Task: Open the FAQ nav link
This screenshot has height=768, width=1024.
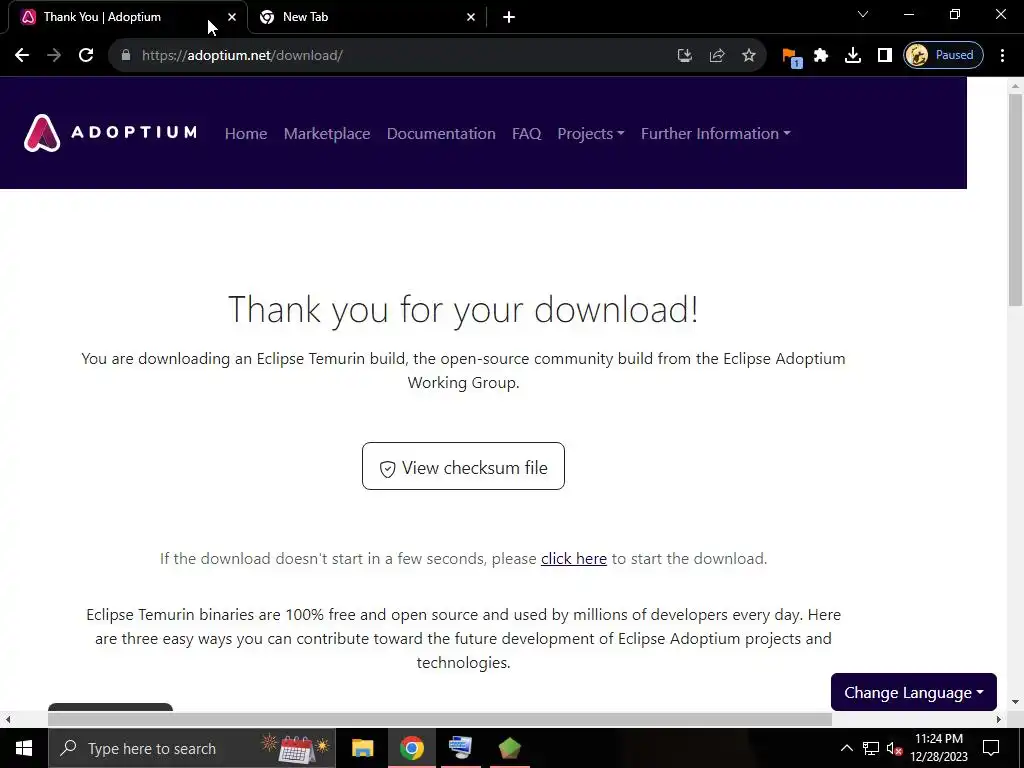Action: click(526, 133)
